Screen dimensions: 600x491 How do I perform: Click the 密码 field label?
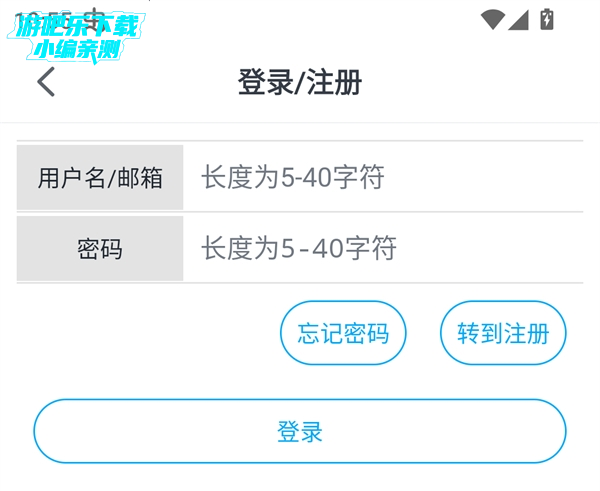coord(100,249)
